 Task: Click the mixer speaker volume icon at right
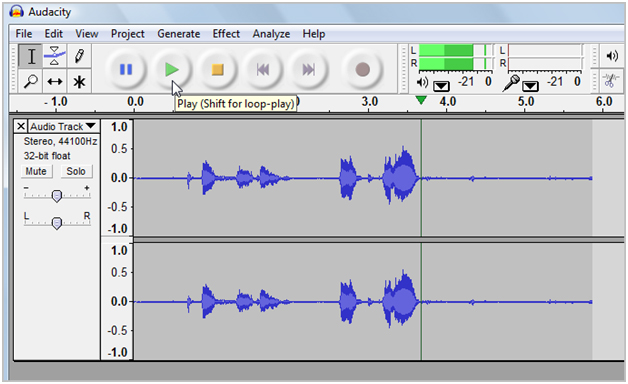pyautogui.click(x=612, y=56)
